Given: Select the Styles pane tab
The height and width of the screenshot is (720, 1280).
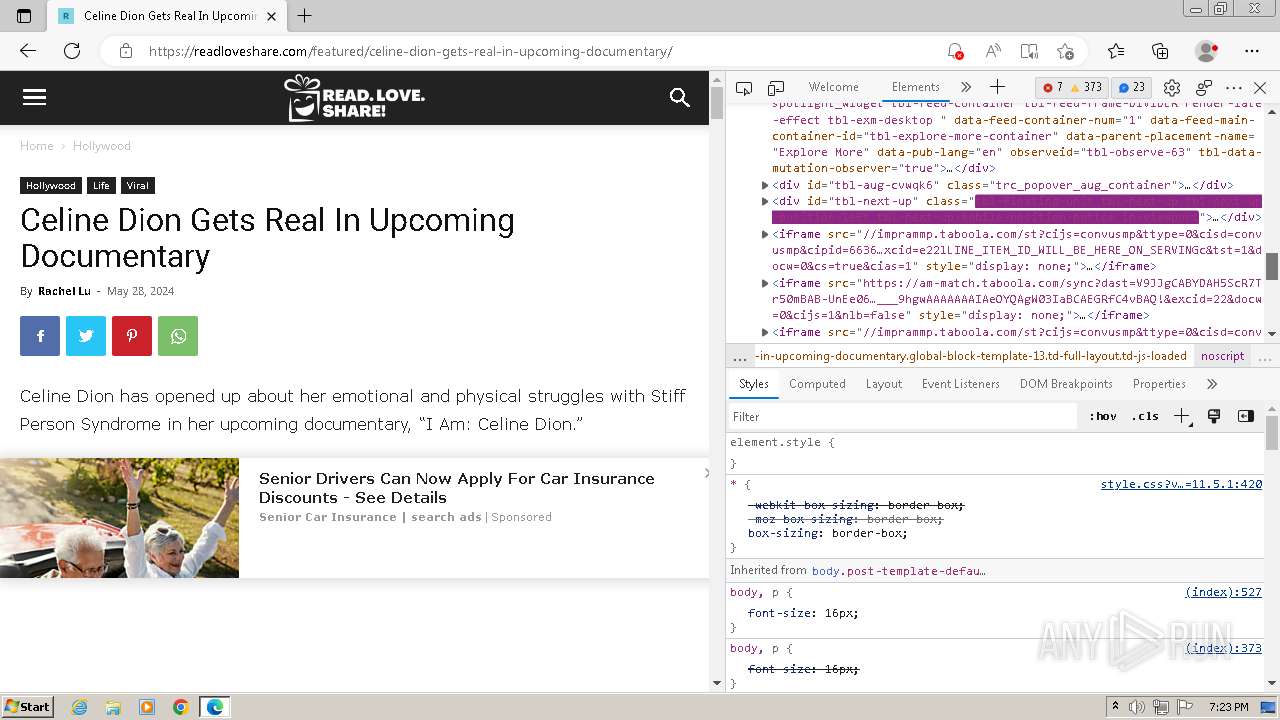Looking at the screenshot, I should pos(754,384).
